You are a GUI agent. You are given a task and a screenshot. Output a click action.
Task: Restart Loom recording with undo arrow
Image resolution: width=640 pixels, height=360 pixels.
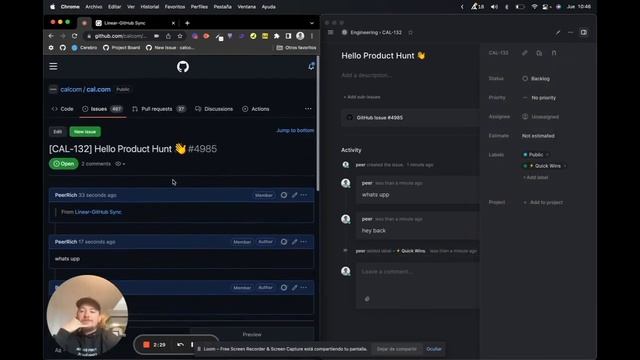(180, 345)
